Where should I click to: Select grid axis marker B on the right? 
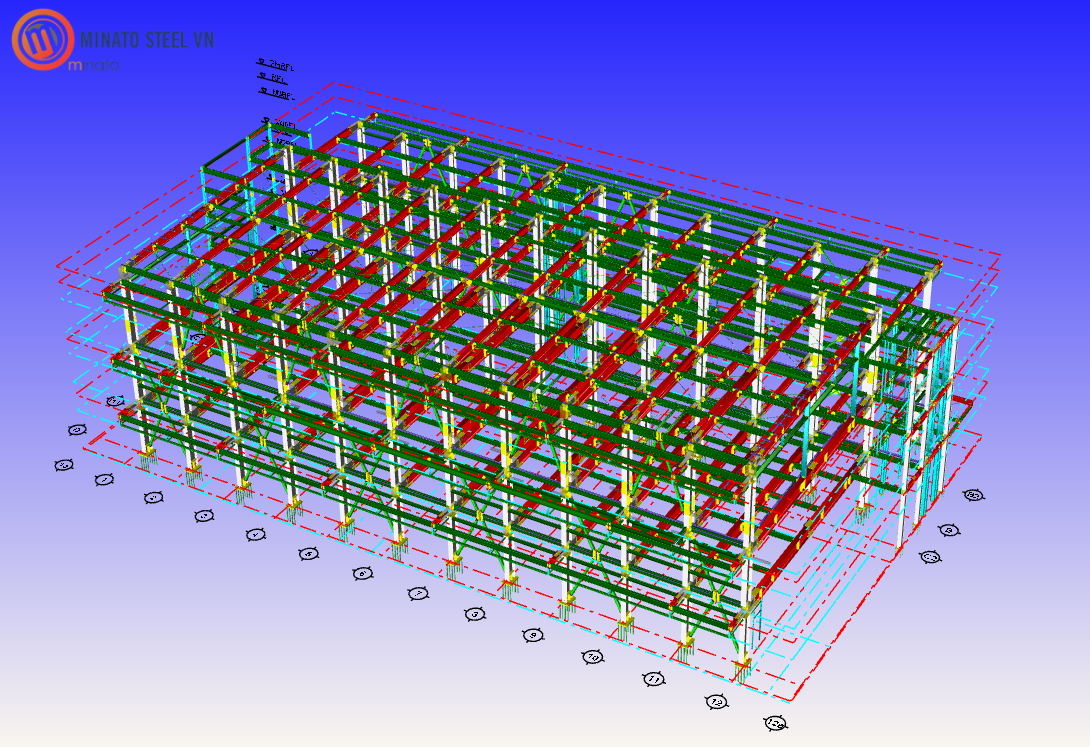[x=949, y=531]
